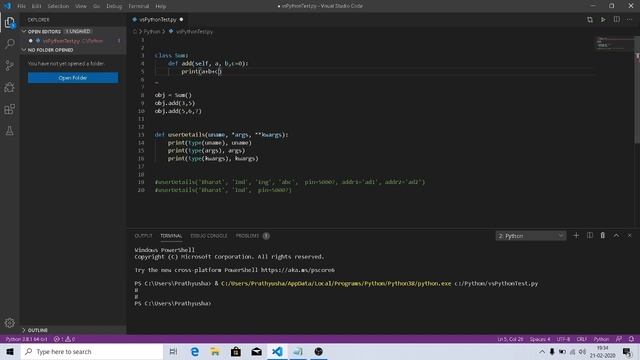The width and height of the screenshot is (640, 360).
Task: Open the Test beaker view
Action: pyautogui.click(x=9, y=131)
